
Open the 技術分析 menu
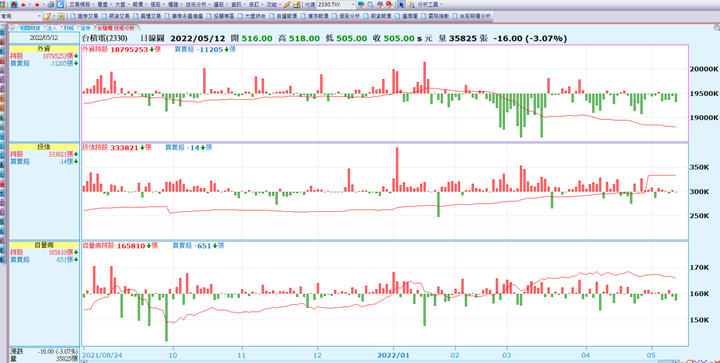(196, 5)
